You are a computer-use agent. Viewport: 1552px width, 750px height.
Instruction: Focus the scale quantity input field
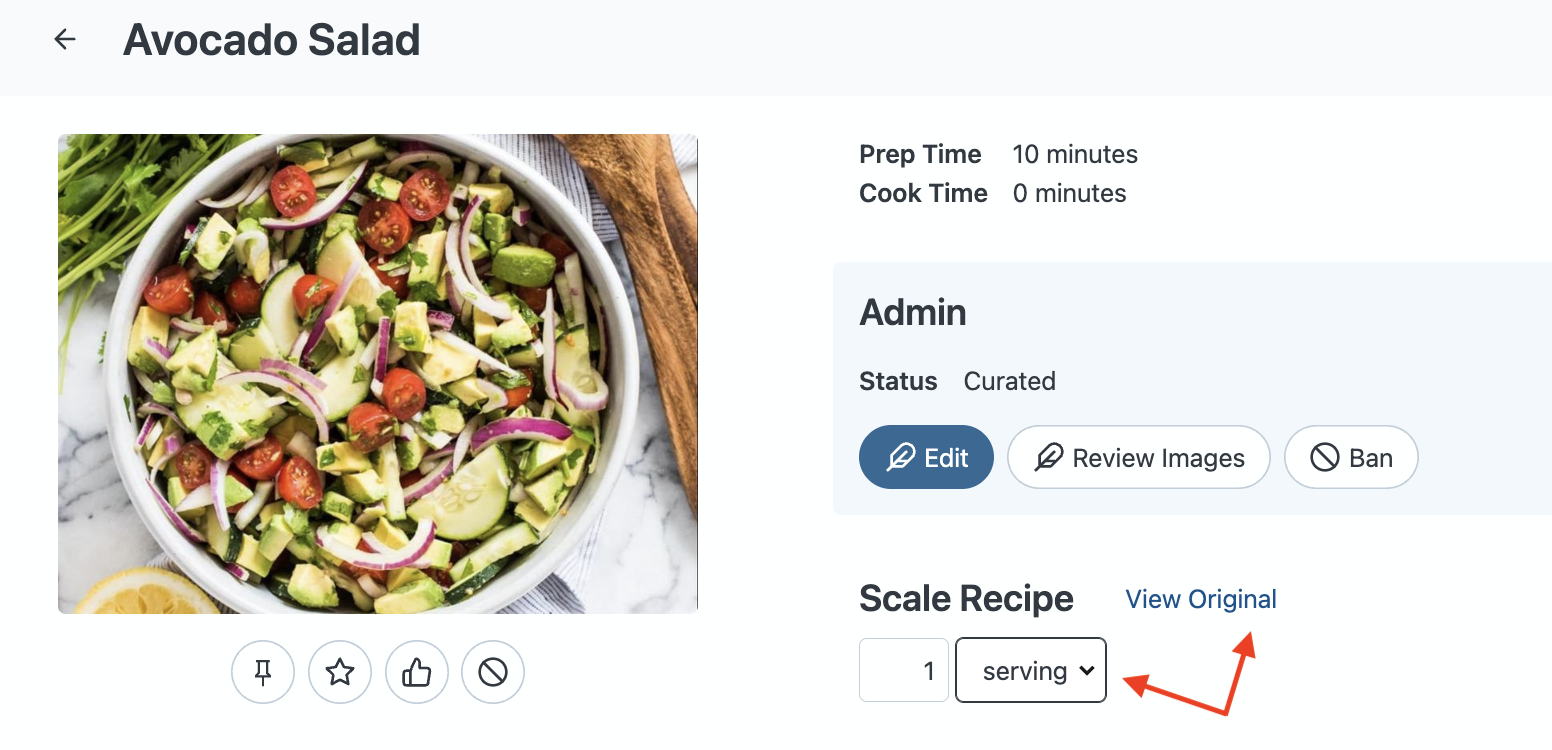pos(904,670)
